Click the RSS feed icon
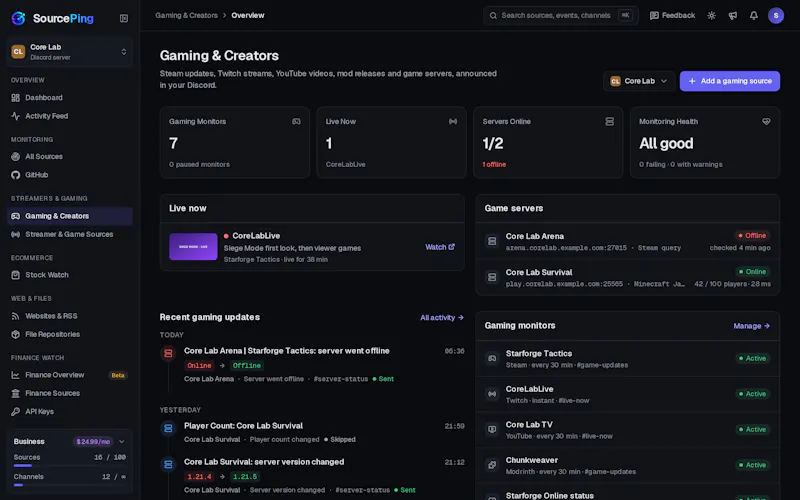 15,316
